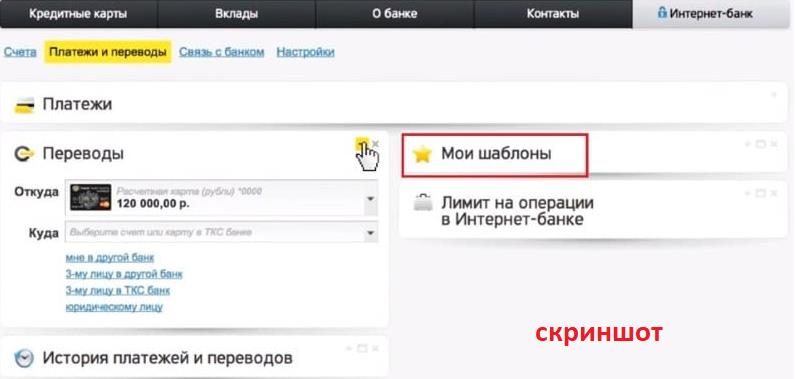Minimize the Мои шаблоны widget
795x379 pixels.
pos(747,144)
